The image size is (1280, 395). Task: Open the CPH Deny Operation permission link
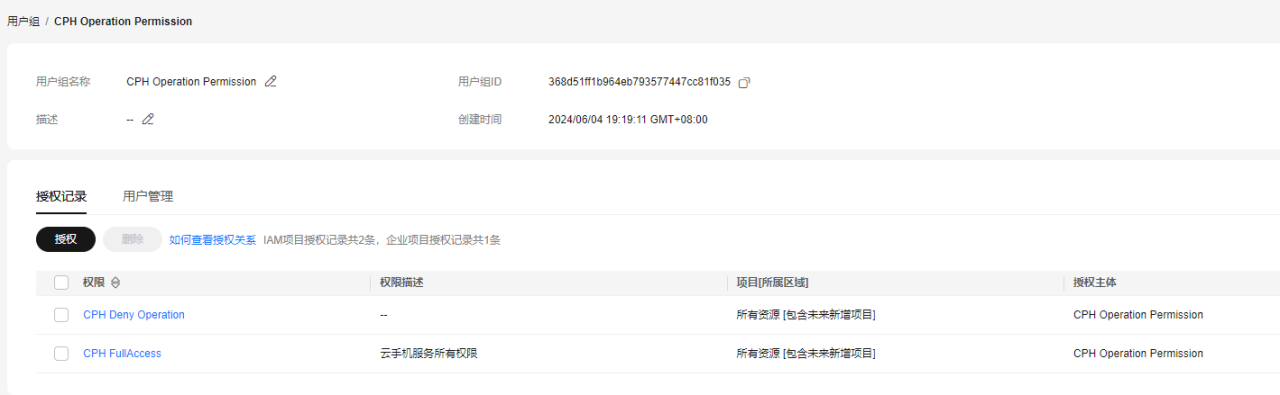coord(134,315)
